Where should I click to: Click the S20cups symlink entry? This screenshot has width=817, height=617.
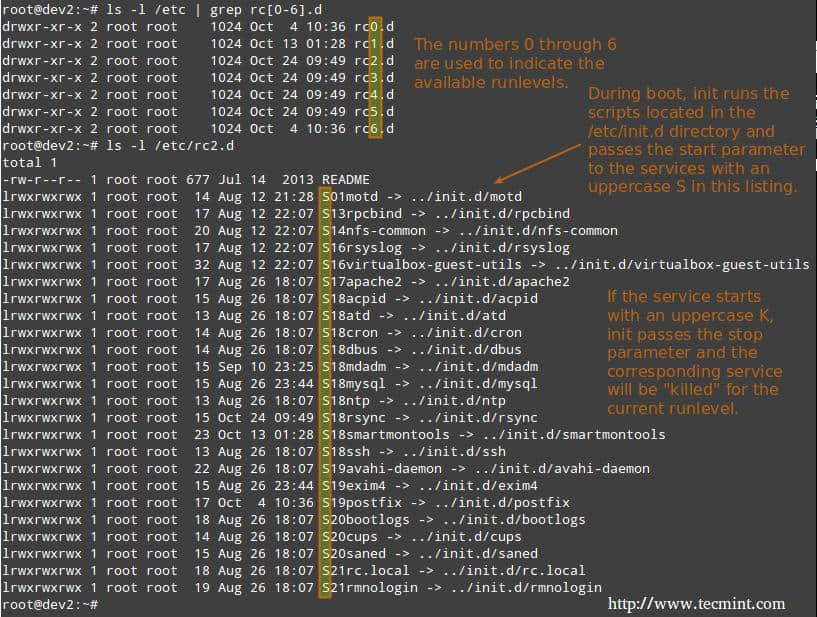tap(349, 536)
